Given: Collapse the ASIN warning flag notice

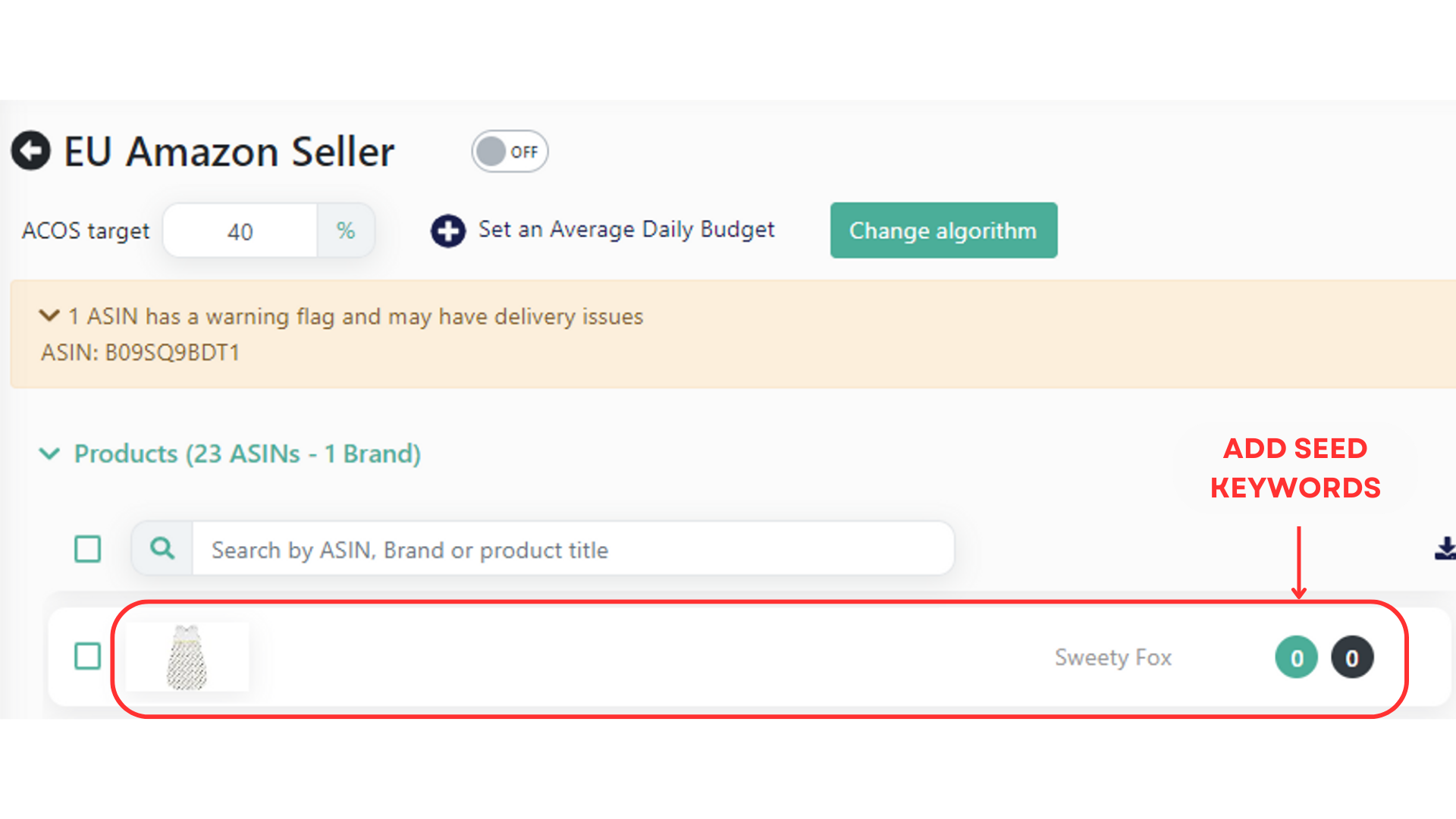Looking at the screenshot, I should point(49,315).
